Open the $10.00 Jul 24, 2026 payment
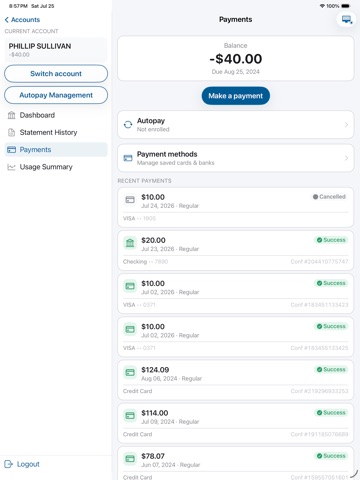 [x=236, y=207]
